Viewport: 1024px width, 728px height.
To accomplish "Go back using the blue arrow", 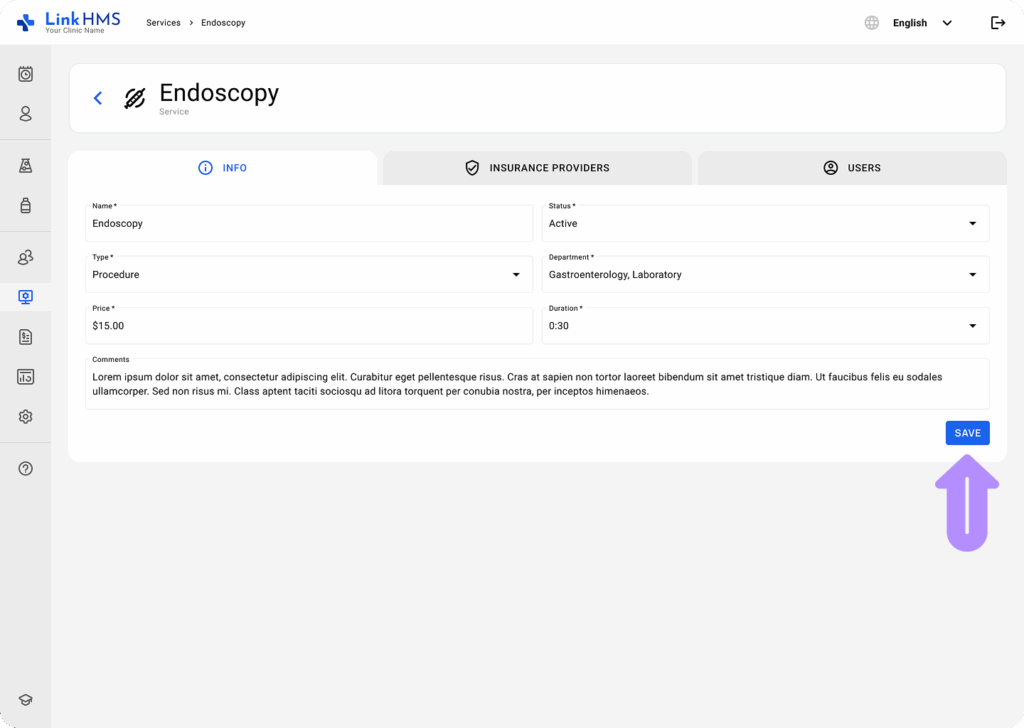I will click(98, 98).
